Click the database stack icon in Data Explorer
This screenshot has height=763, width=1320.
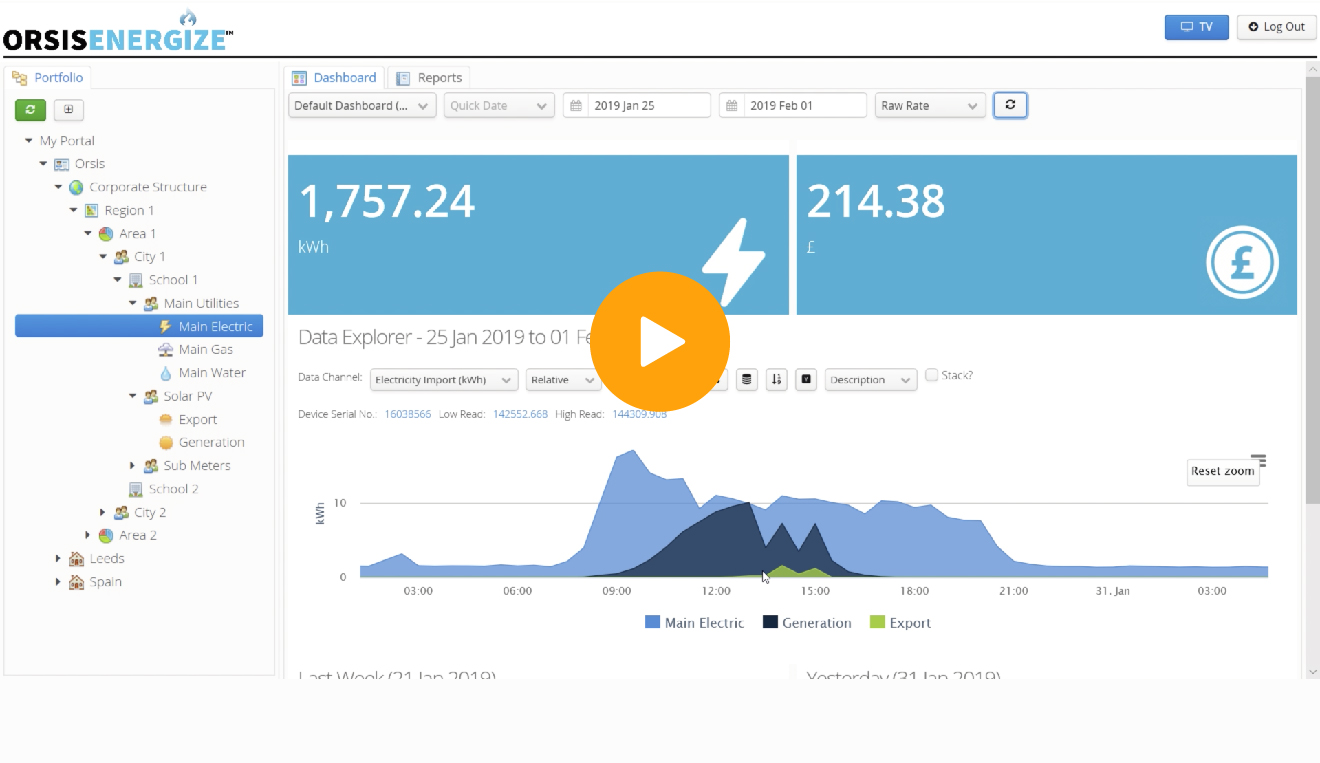tap(746, 380)
